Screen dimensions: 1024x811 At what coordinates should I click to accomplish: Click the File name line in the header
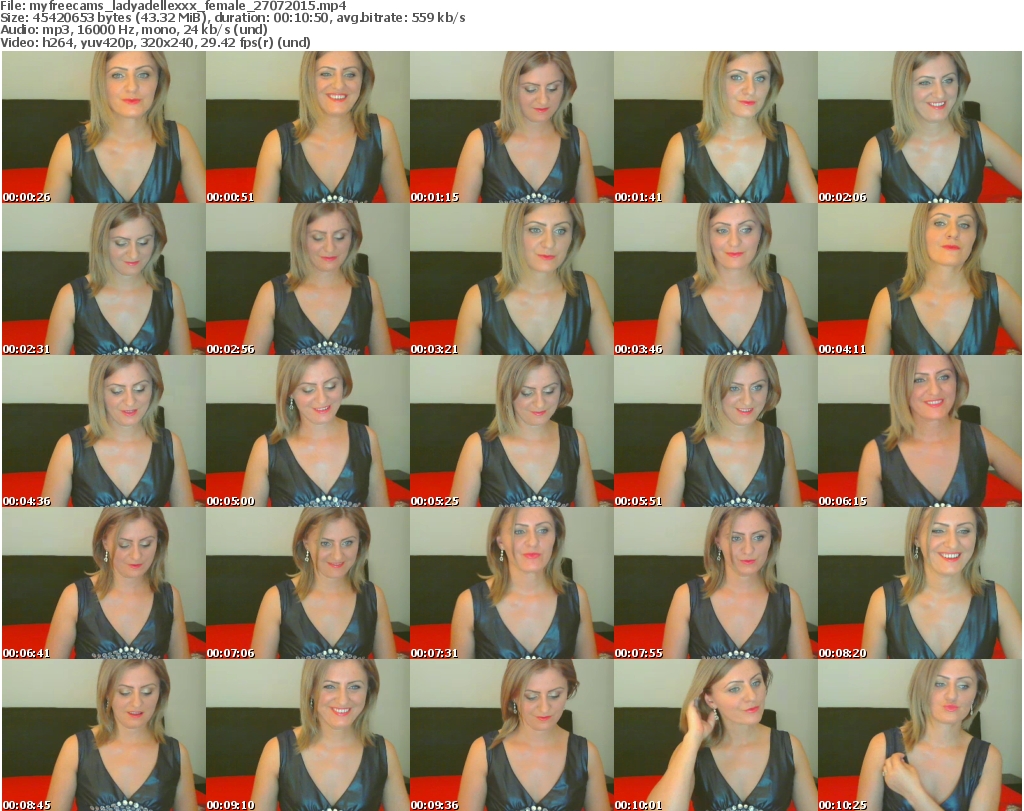tap(173, 6)
